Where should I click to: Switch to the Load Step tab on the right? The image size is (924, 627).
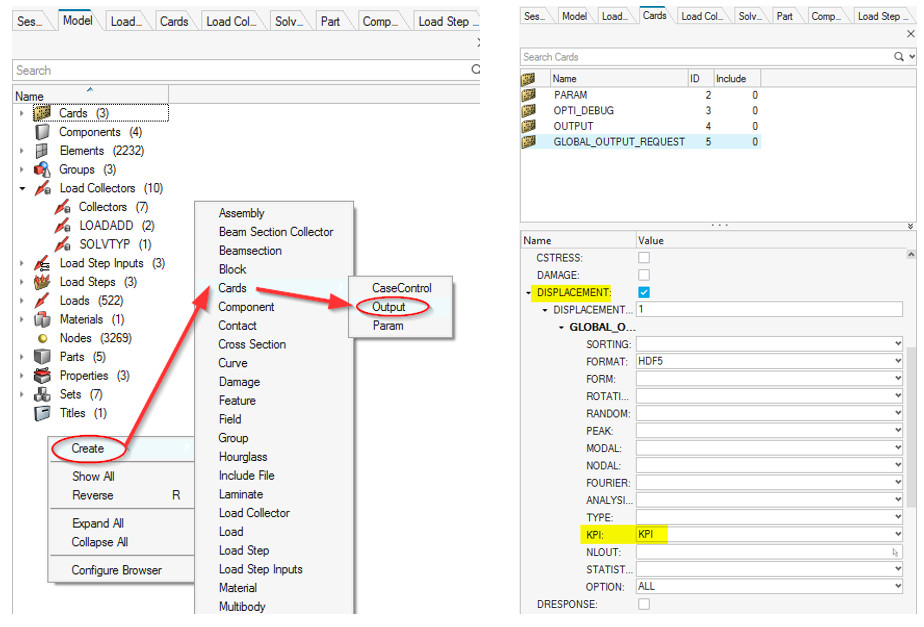pyautogui.click(x=880, y=16)
